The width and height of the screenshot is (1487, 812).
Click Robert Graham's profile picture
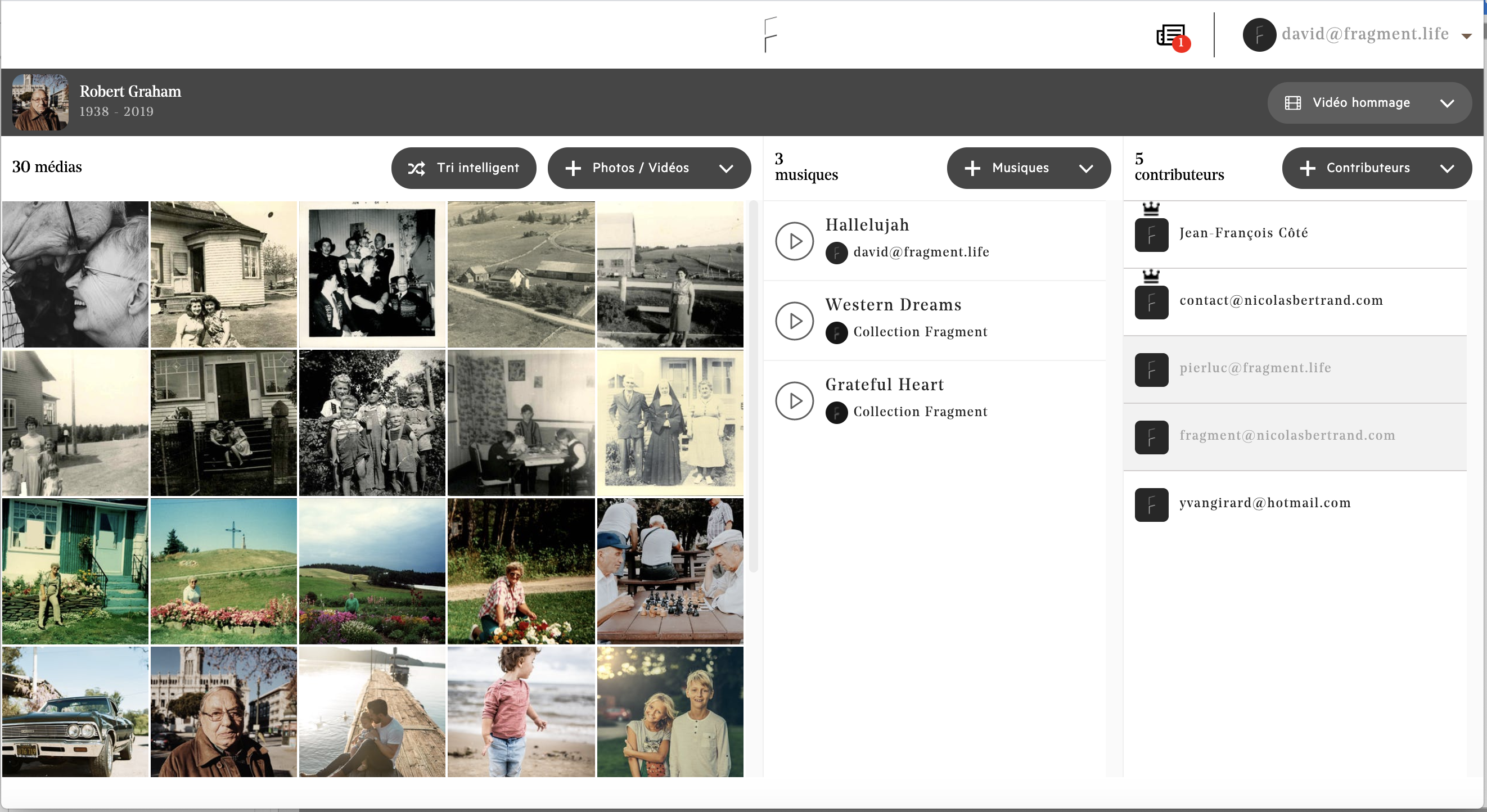click(40, 102)
